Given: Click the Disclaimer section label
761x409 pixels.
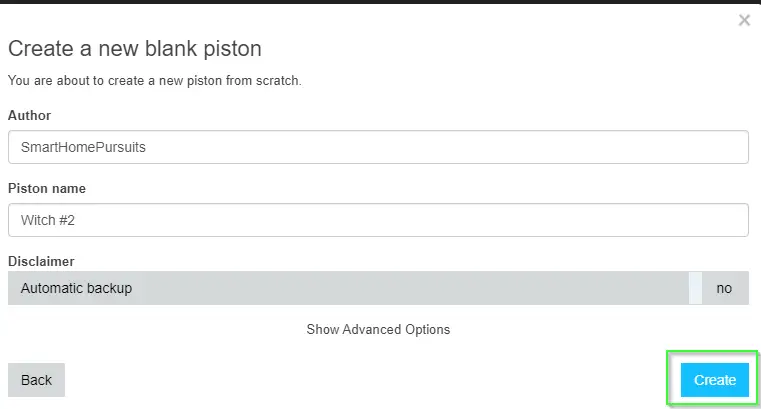Looking at the screenshot, I should [x=41, y=261].
